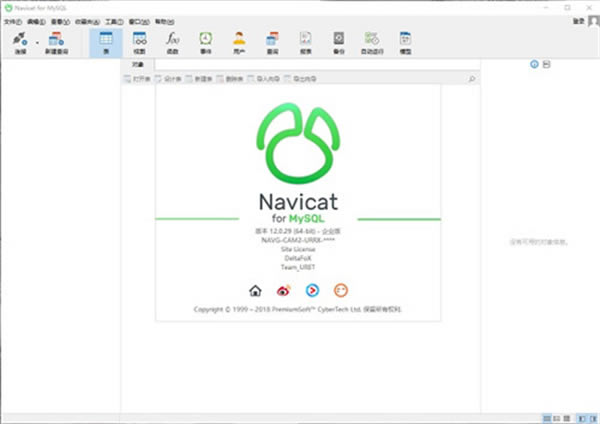The image size is (600, 424).
Task: Open the Edit (编辑) menu
Action: (36, 22)
